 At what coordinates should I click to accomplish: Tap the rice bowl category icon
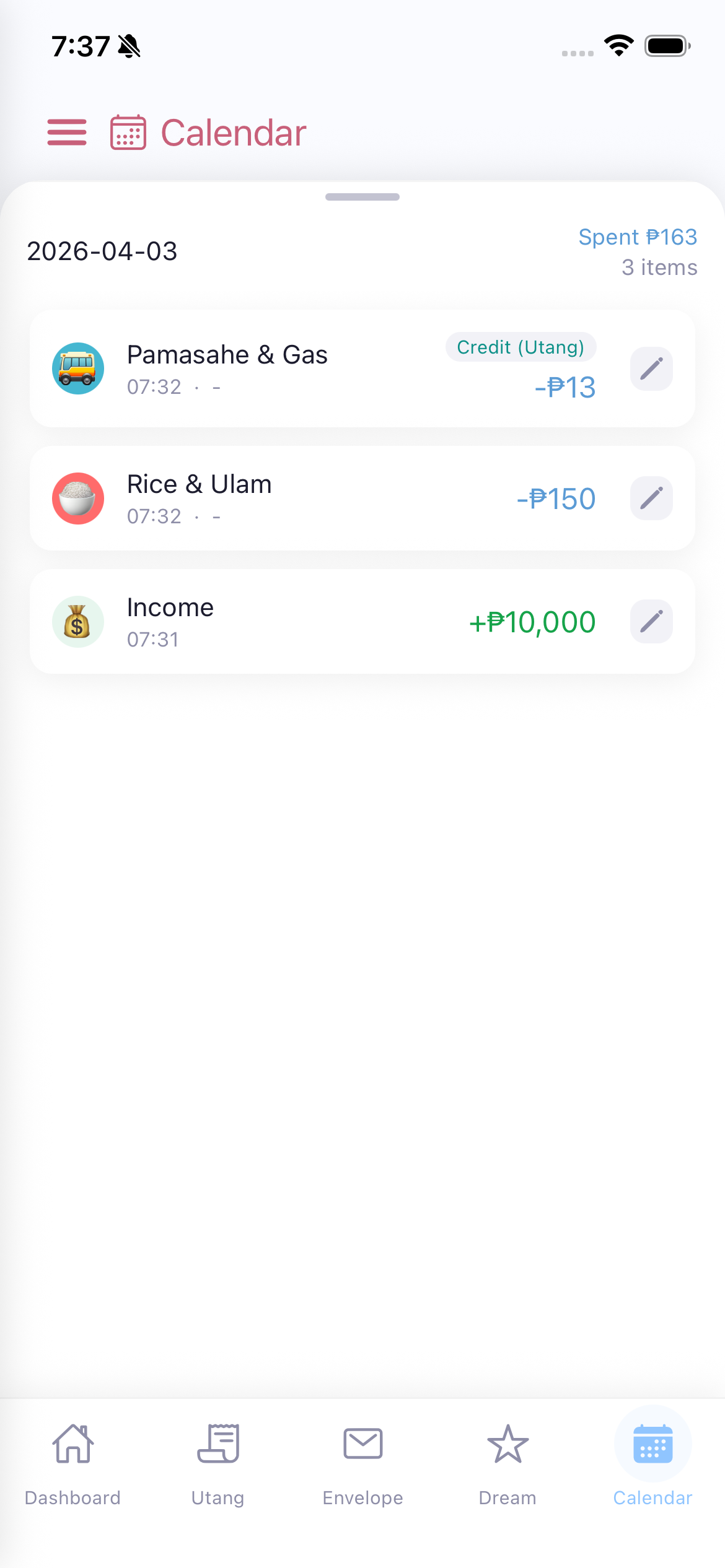(x=78, y=499)
